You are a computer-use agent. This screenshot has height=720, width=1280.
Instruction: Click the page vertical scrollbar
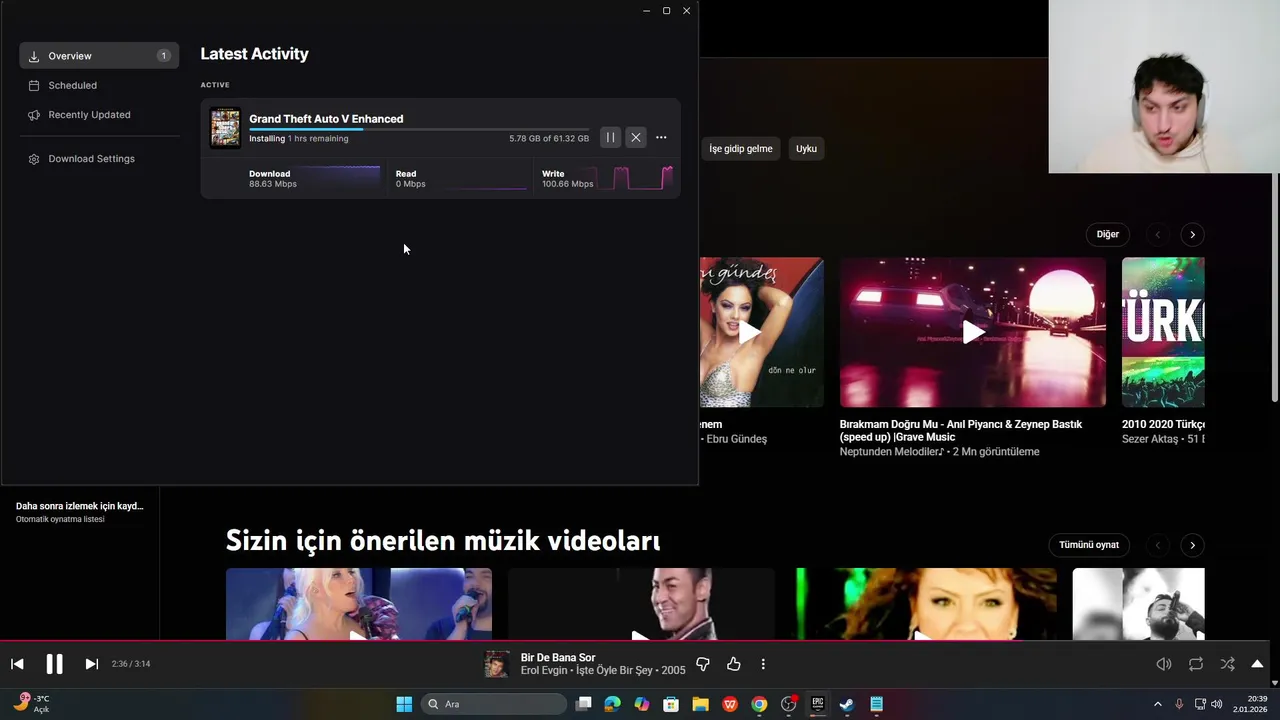point(1274,287)
